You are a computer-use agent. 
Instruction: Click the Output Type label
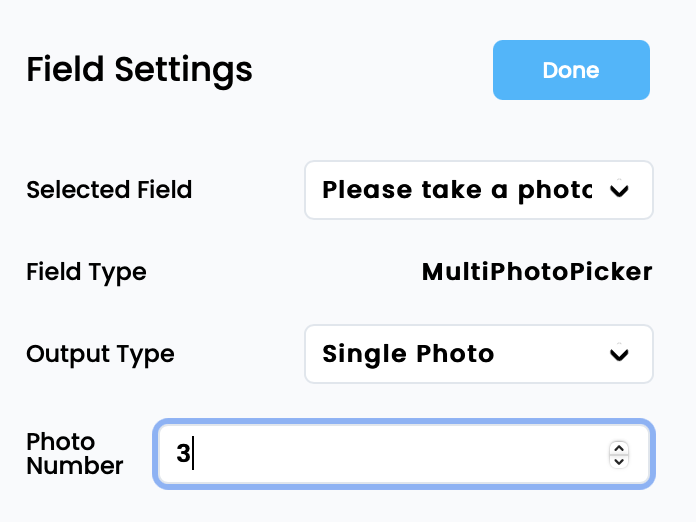[100, 354]
